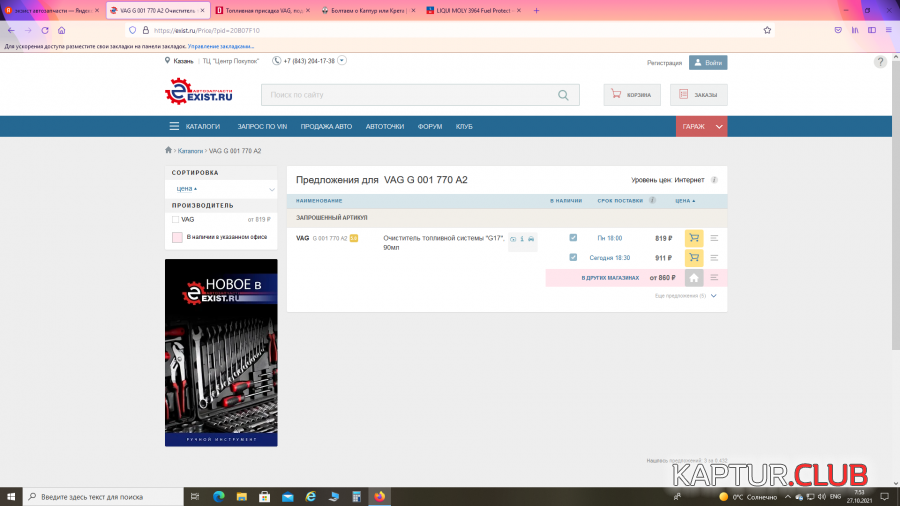The height and width of the screenshot is (506, 900).
Task: Switch to LIQUI MOLY 3964 browser tab
Action: (474, 10)
